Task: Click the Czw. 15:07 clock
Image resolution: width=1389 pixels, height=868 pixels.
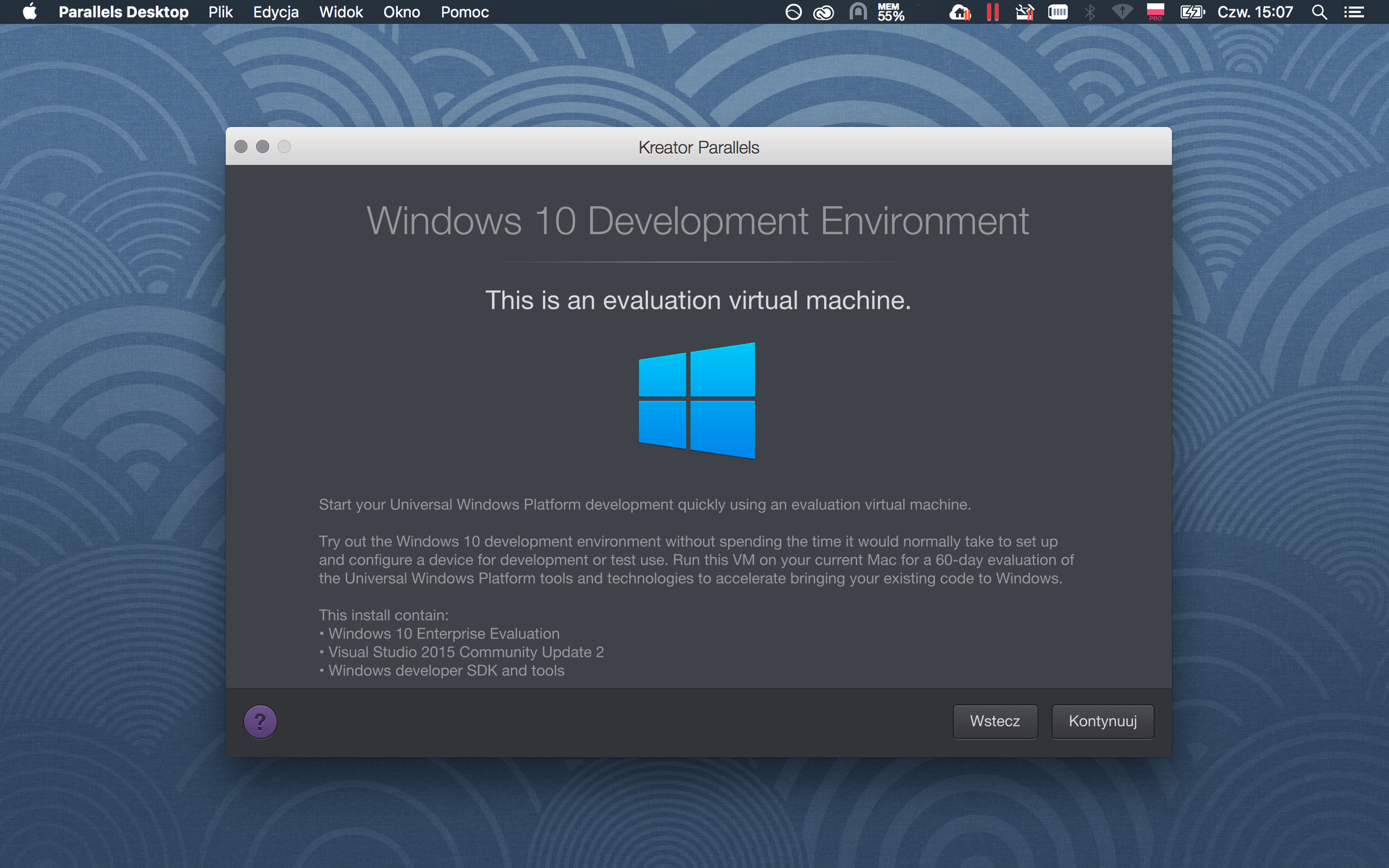Action: tap(1255, 12)
